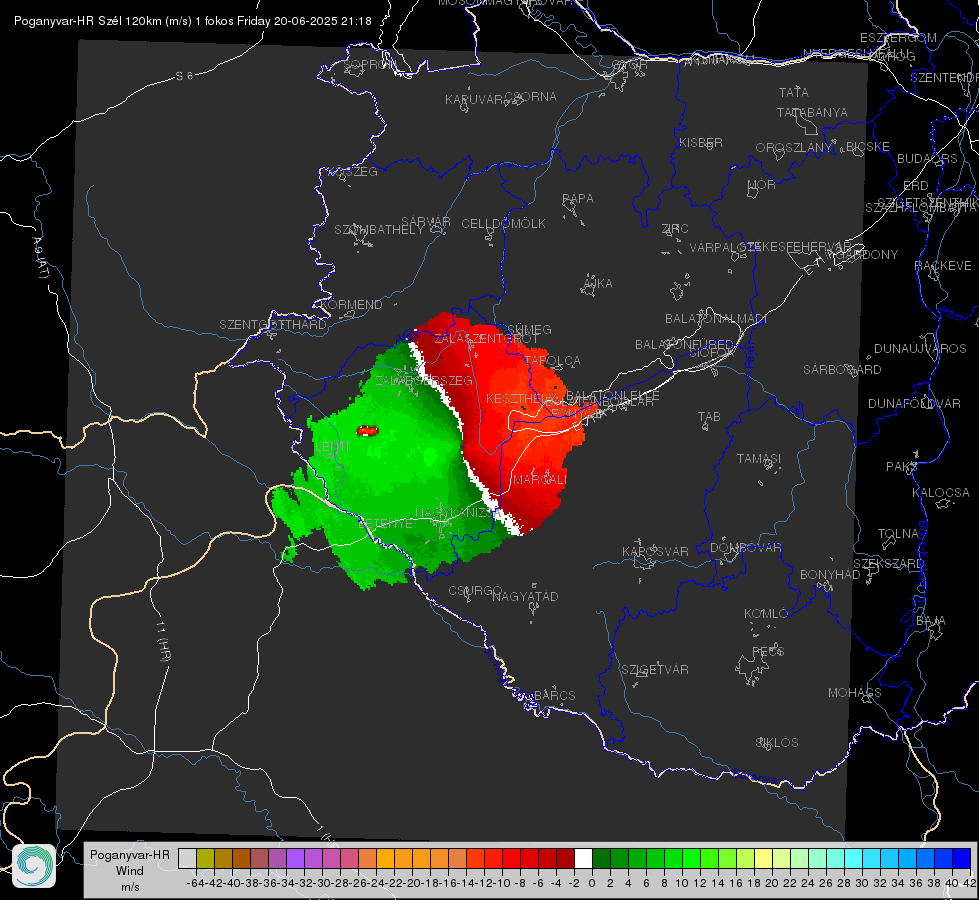Click the 'S 6' road label

pyautogui.click(x=184, y=76)
